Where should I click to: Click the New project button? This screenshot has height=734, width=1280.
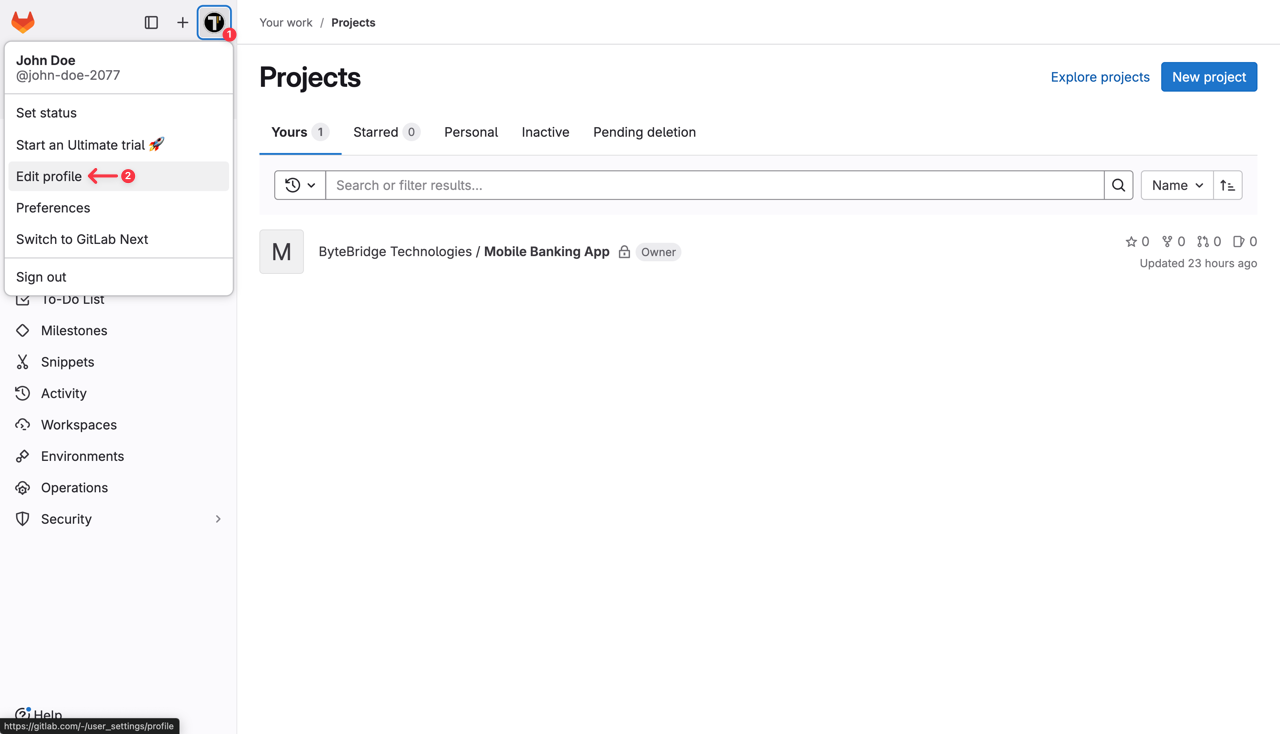(1209, 77)
